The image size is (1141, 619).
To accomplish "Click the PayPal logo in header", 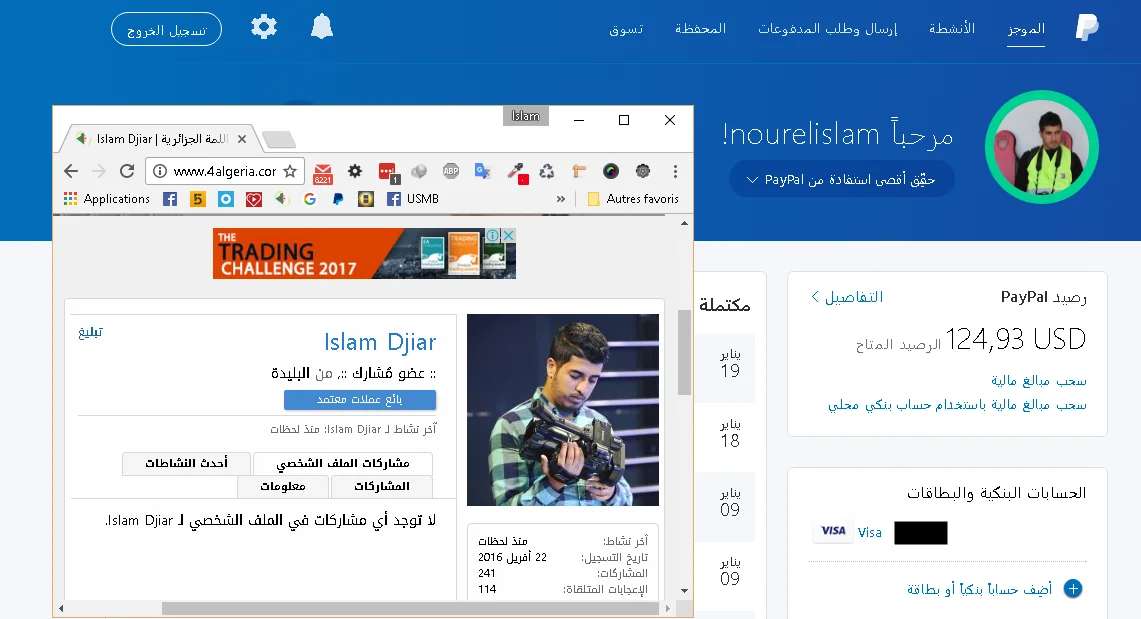I will point(1087,28).
